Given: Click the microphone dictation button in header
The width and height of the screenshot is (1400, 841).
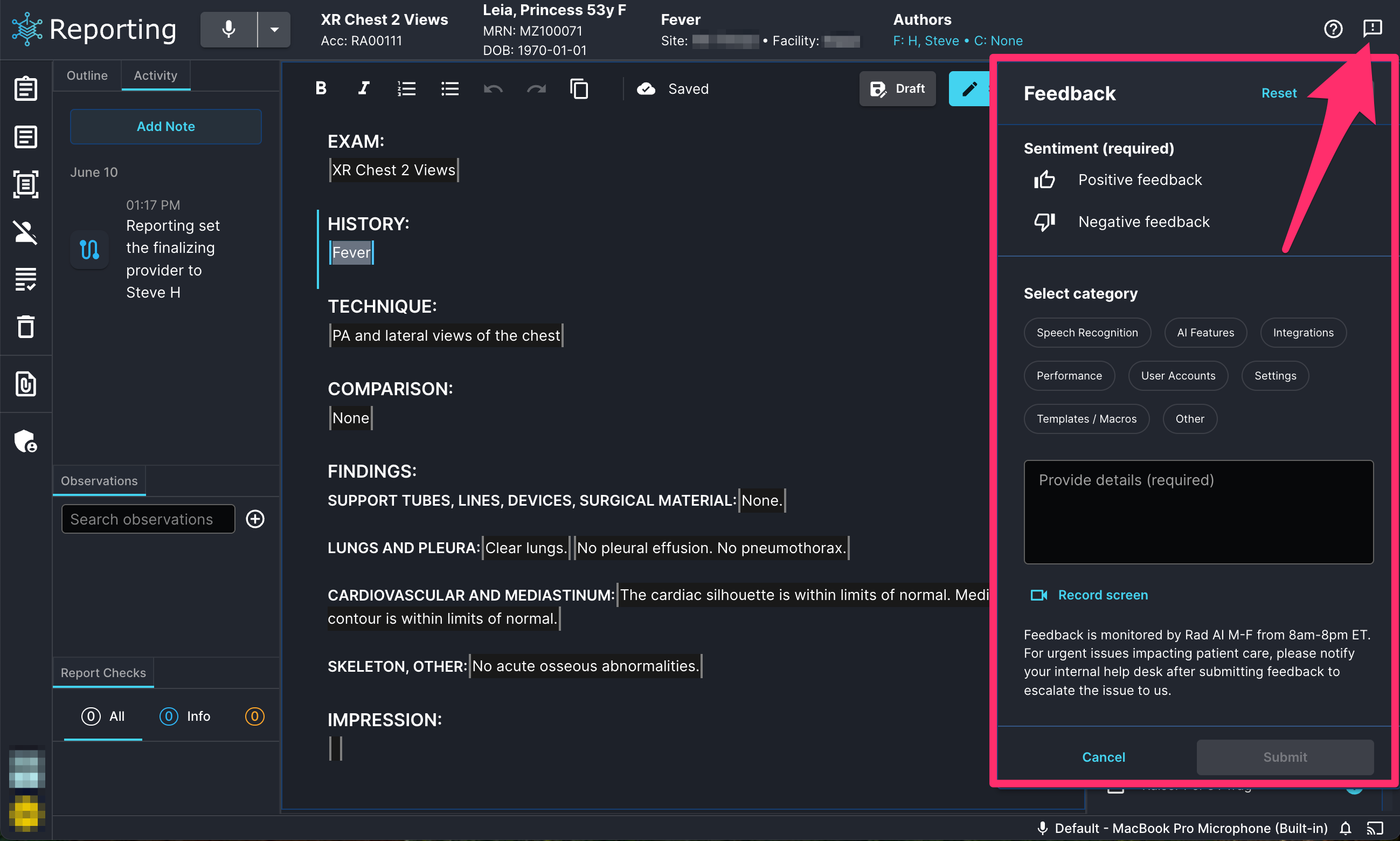Looking at the screenshot, I should (x=228, y=29).
